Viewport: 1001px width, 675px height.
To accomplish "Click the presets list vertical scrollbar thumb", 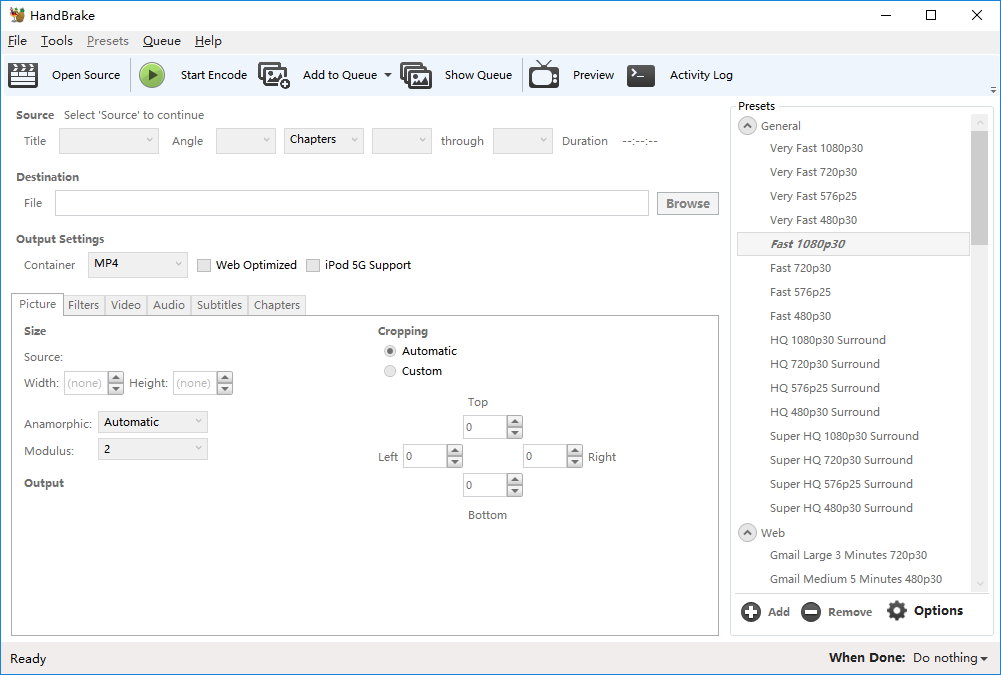I will click(x=979, y=187).
